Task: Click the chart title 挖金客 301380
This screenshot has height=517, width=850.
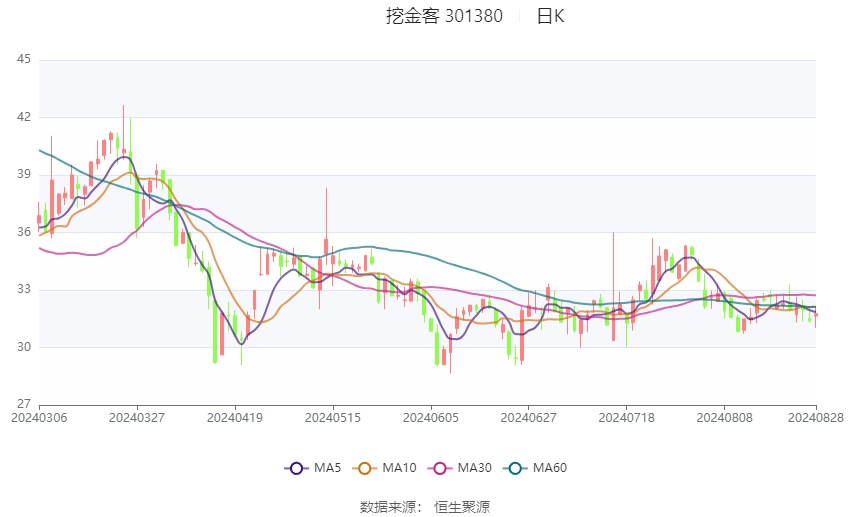Action: [x=445, y=16]
